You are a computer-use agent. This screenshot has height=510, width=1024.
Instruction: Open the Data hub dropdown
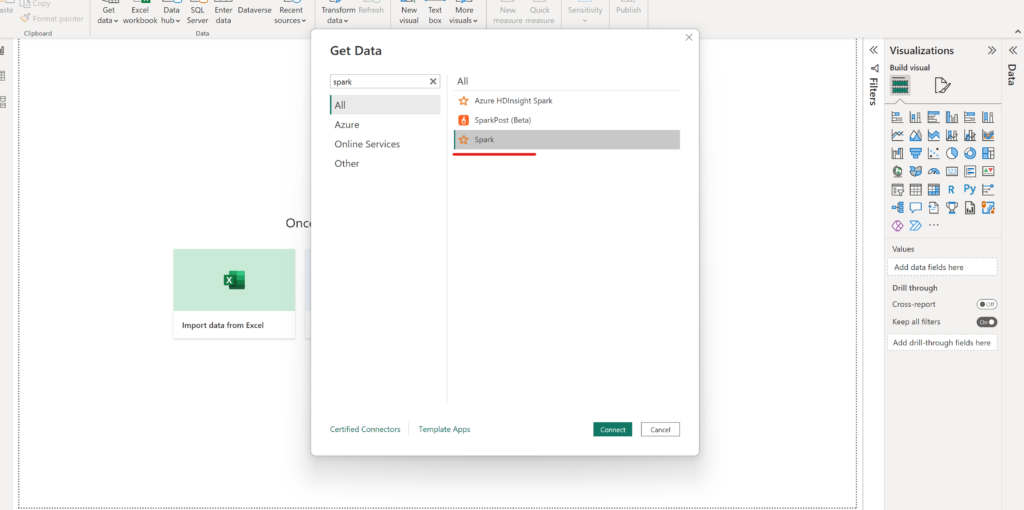[x=171, y=15]
